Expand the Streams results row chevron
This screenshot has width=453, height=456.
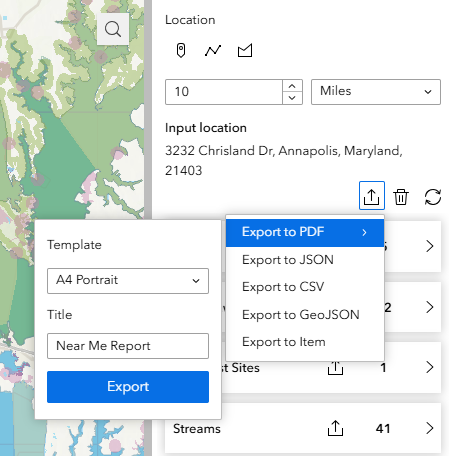430,428
